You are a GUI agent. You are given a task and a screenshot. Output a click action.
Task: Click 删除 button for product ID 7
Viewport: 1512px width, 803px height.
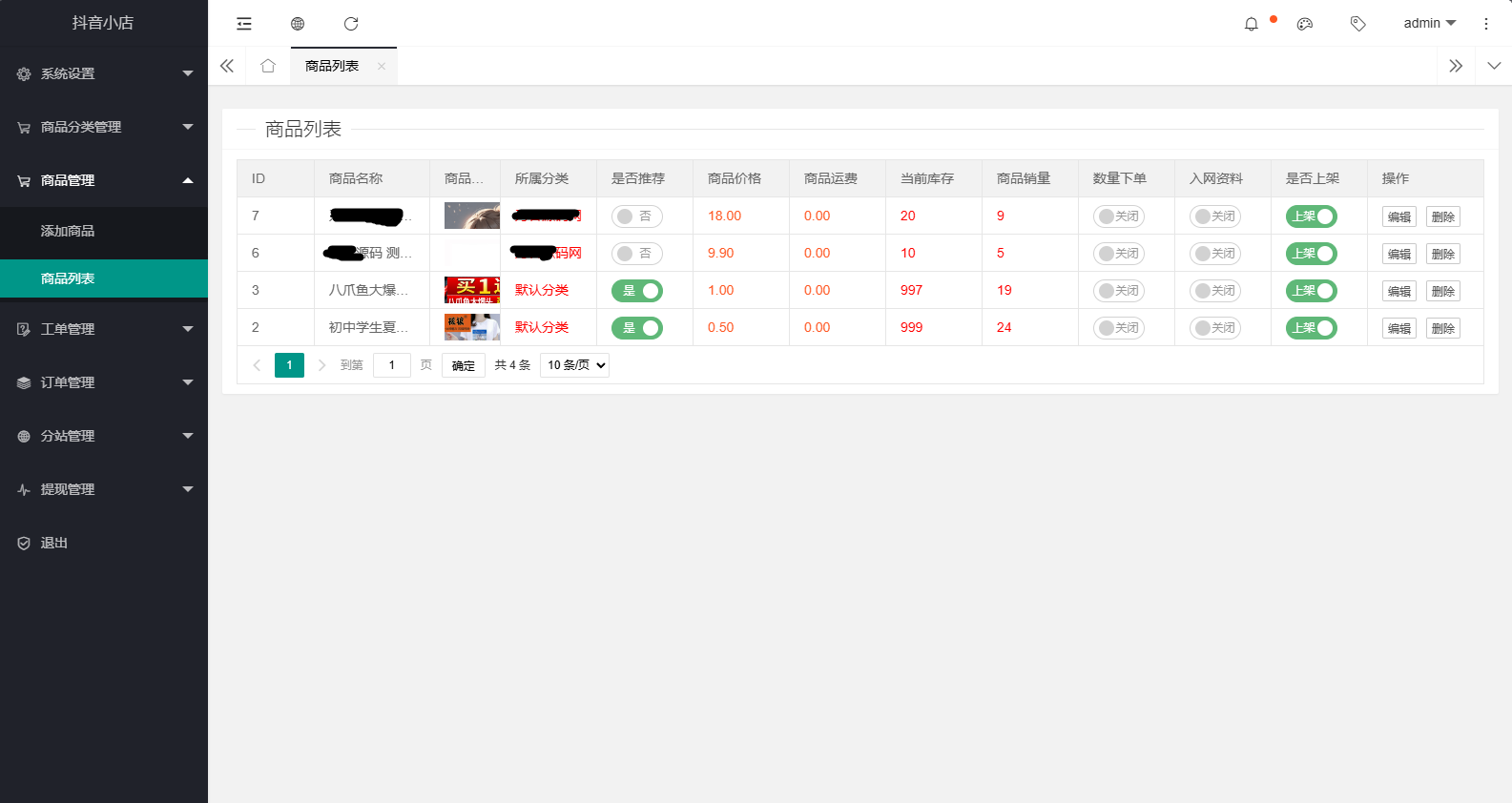tap(1443, 216)
